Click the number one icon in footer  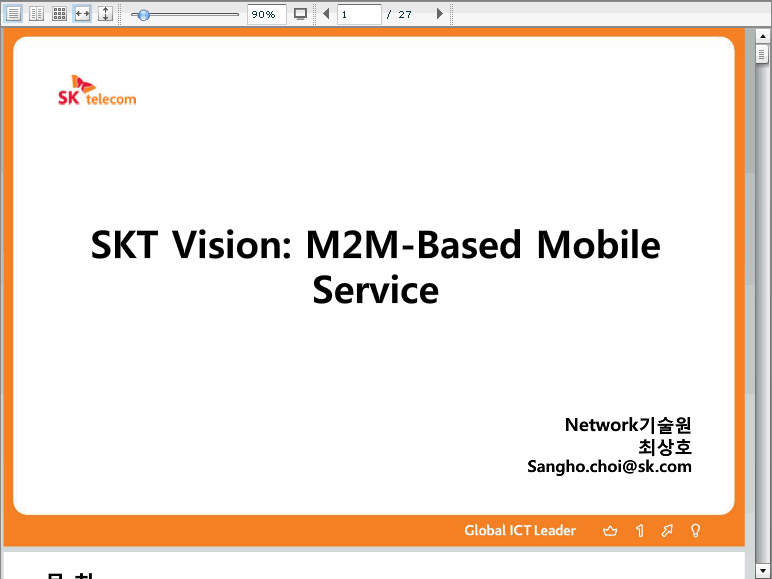pos(640,531)
